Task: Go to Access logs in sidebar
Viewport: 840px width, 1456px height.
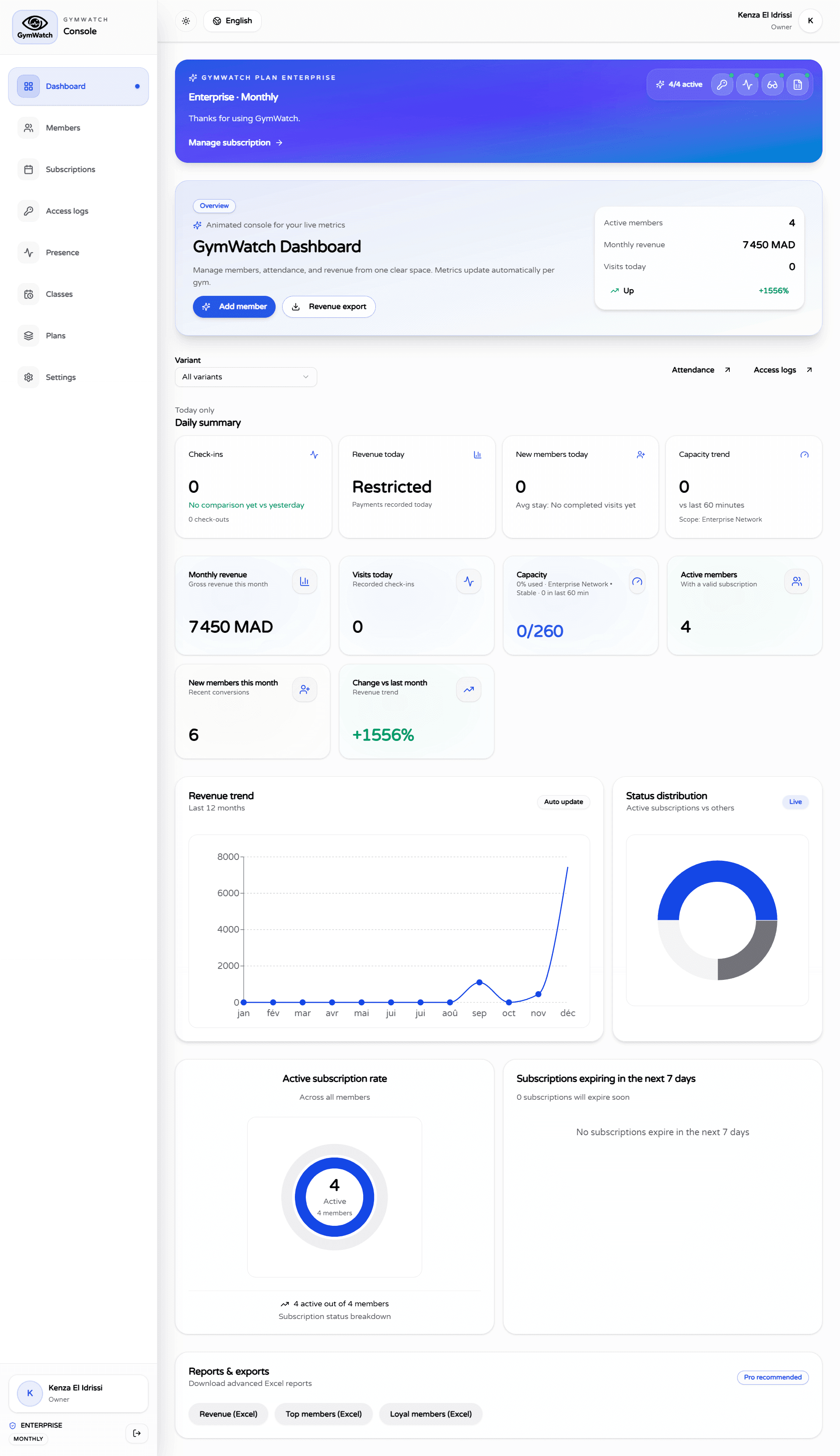Action: point(67,211)
